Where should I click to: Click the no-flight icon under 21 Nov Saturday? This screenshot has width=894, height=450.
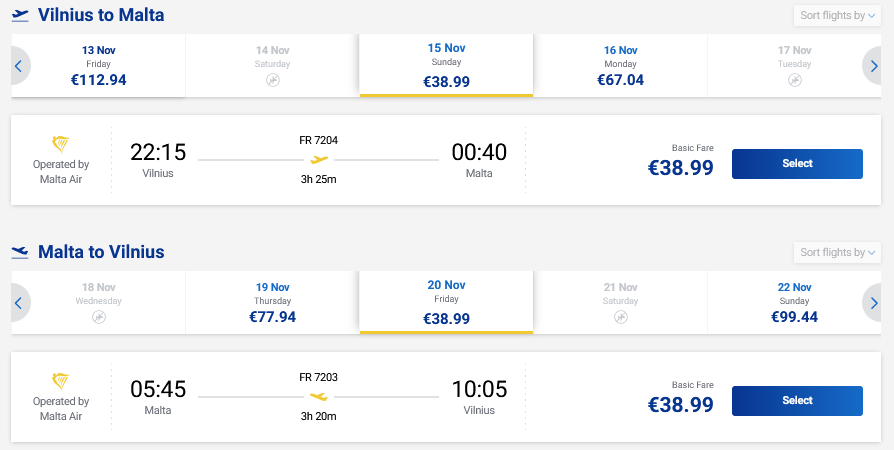[x=620, y=317]
